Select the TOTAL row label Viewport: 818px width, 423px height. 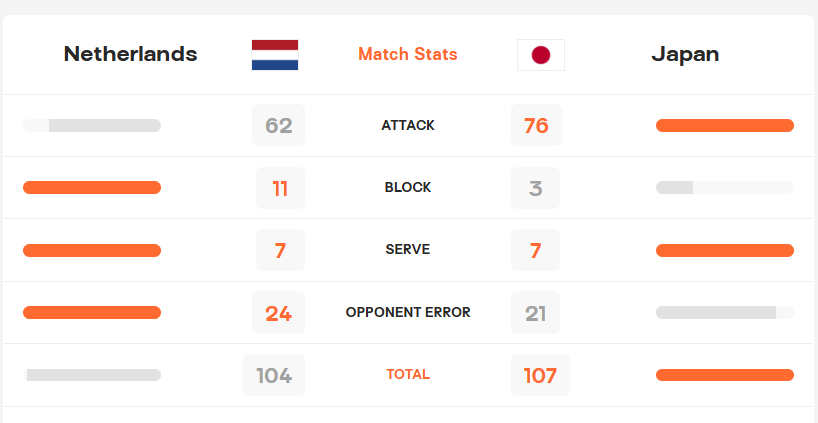408,374
